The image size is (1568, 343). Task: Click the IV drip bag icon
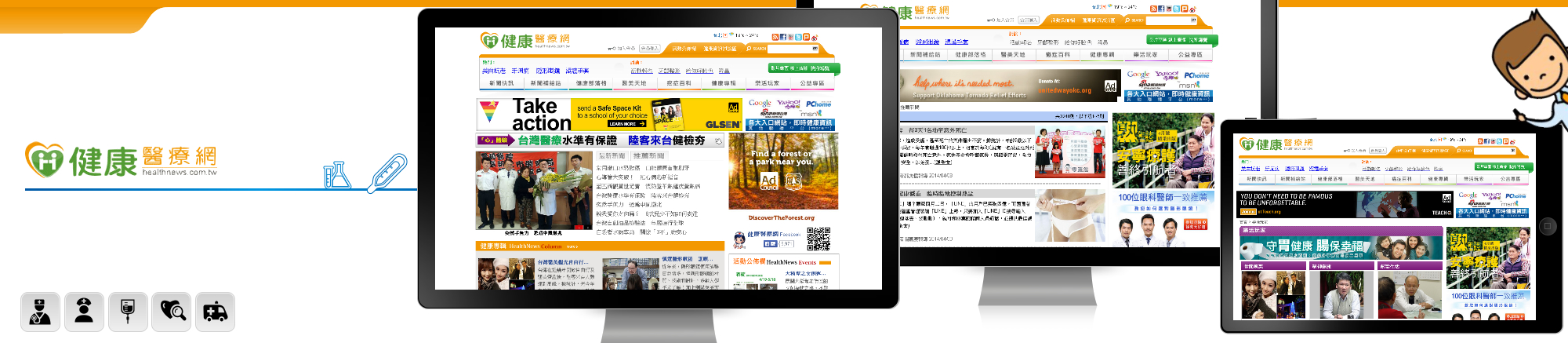click(x=128, y=312)
